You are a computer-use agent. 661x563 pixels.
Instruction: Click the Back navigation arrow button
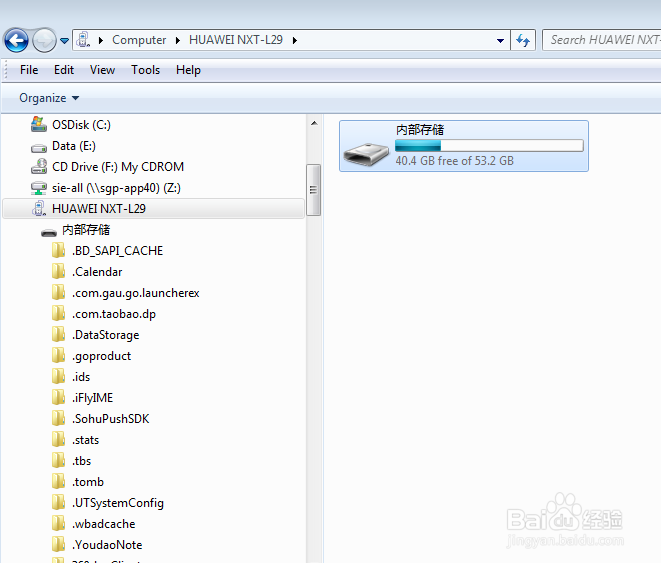tap(16, 40)
